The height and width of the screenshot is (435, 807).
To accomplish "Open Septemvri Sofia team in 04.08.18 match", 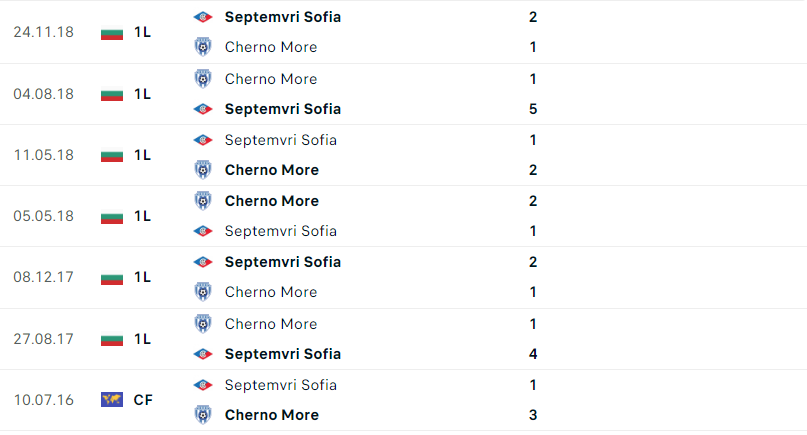I will pyautogui.click(x=283, y=109).
